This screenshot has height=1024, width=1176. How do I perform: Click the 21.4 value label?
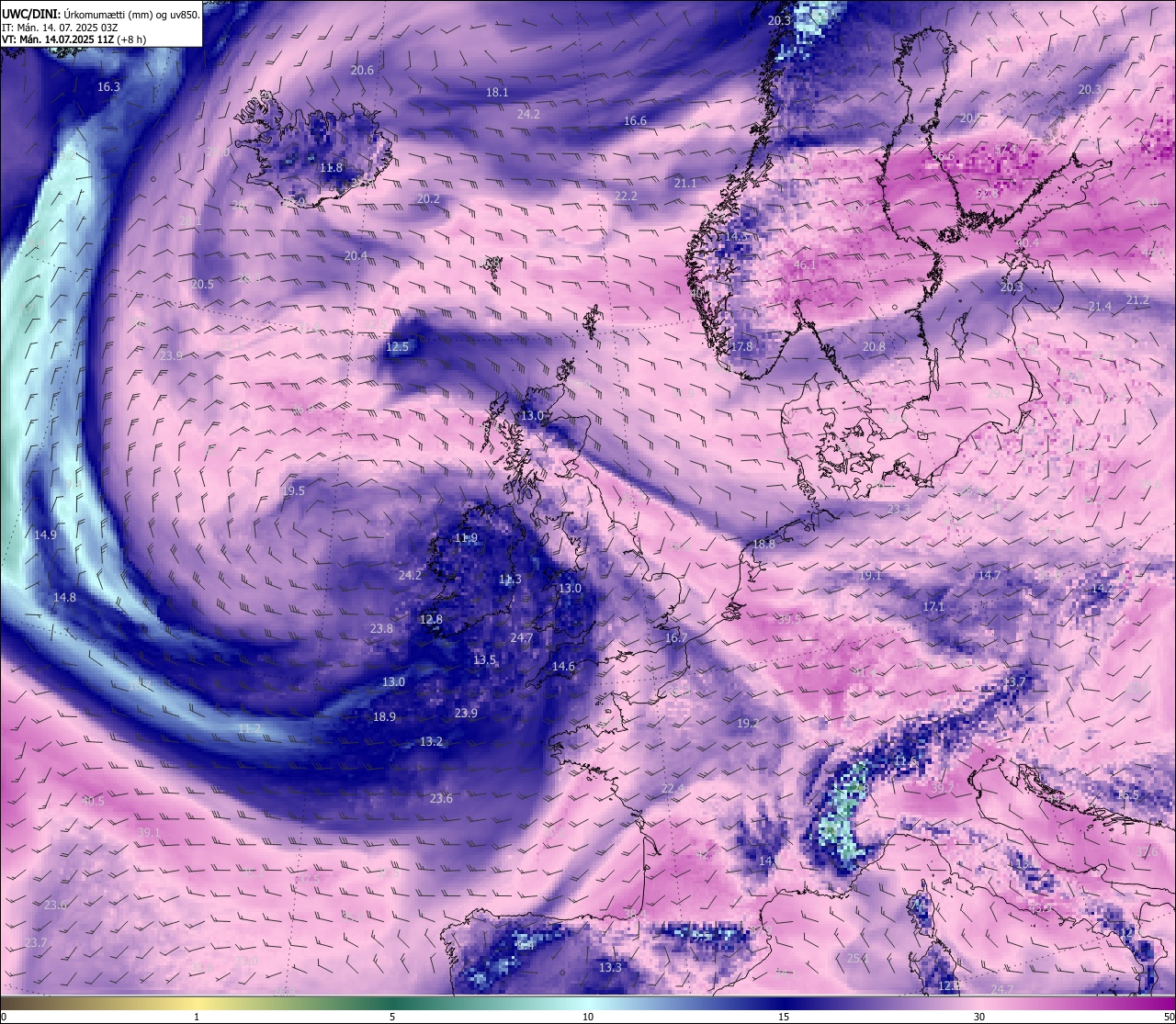point(1099,306)
